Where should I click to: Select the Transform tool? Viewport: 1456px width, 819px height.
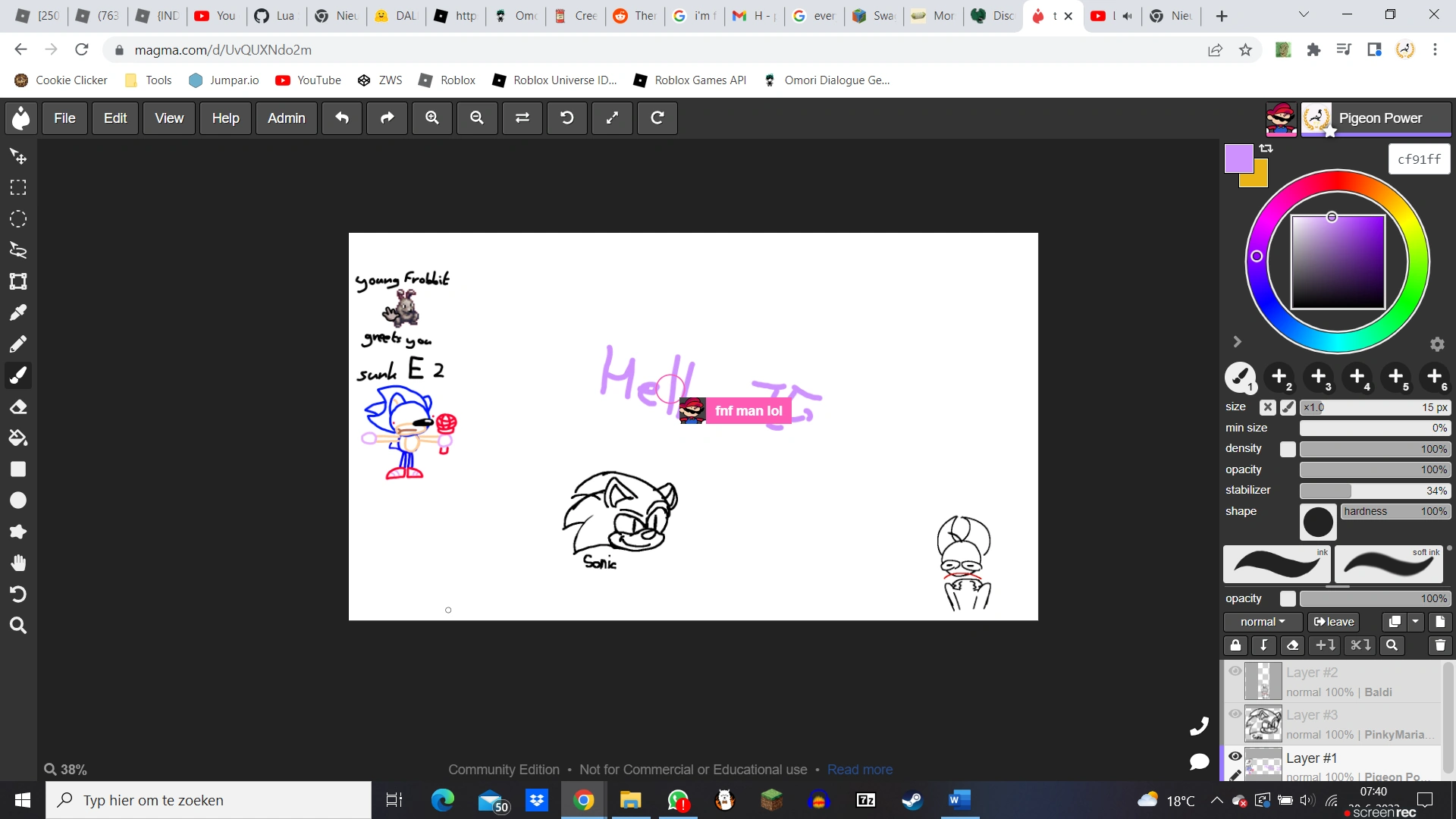point(18,281)
